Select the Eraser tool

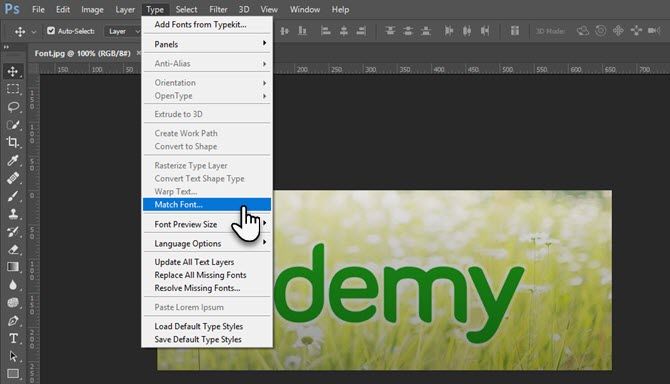(x=13, y=249)
